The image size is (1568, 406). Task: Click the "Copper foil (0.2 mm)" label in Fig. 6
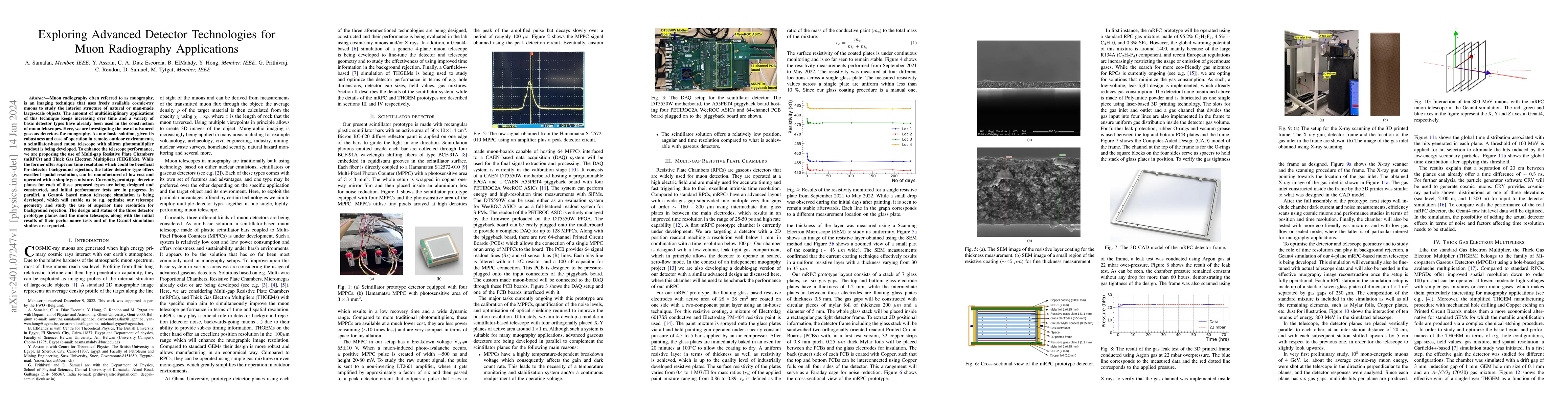(1063, 356)
